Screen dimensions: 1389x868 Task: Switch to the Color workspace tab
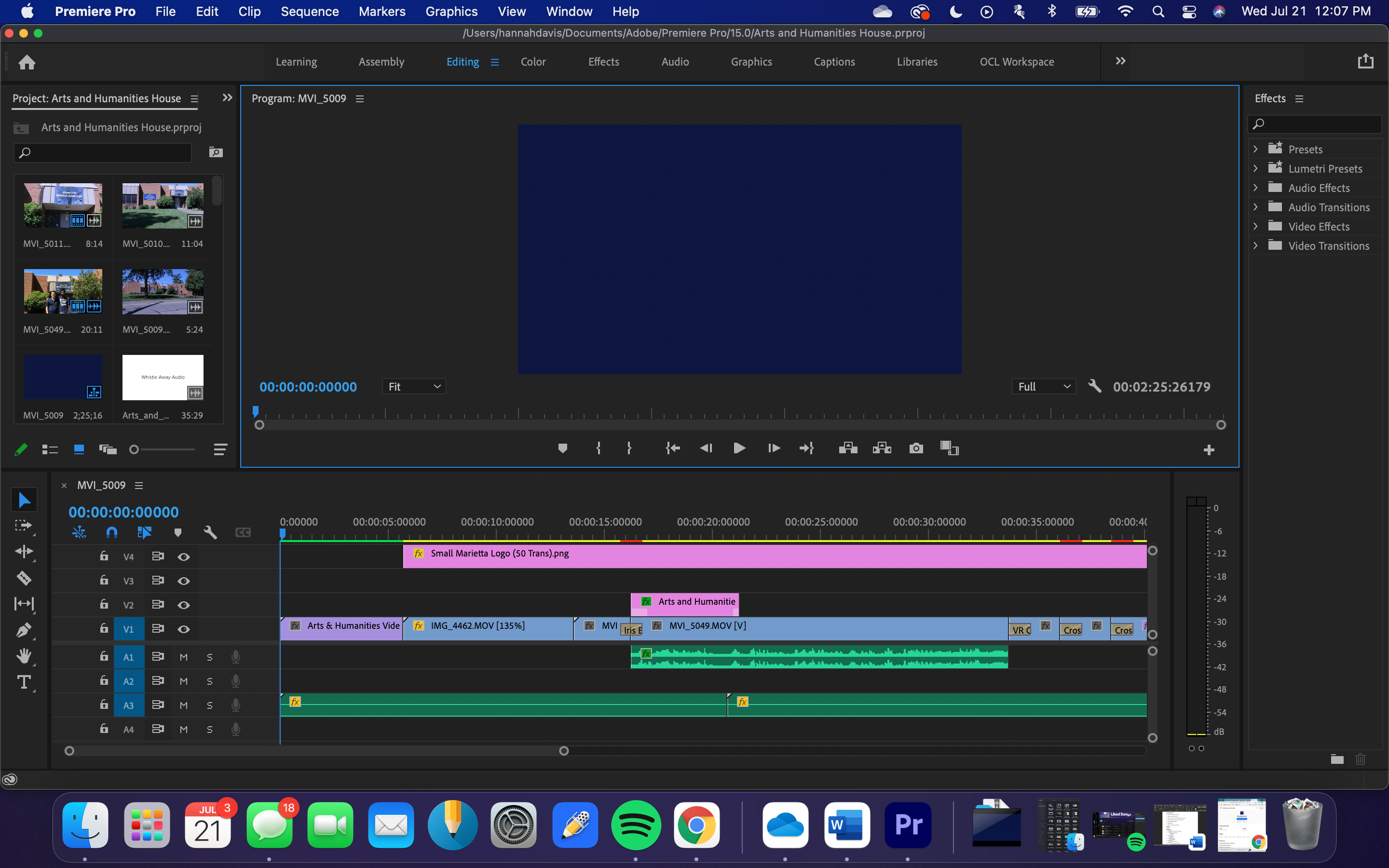(532, 61)
